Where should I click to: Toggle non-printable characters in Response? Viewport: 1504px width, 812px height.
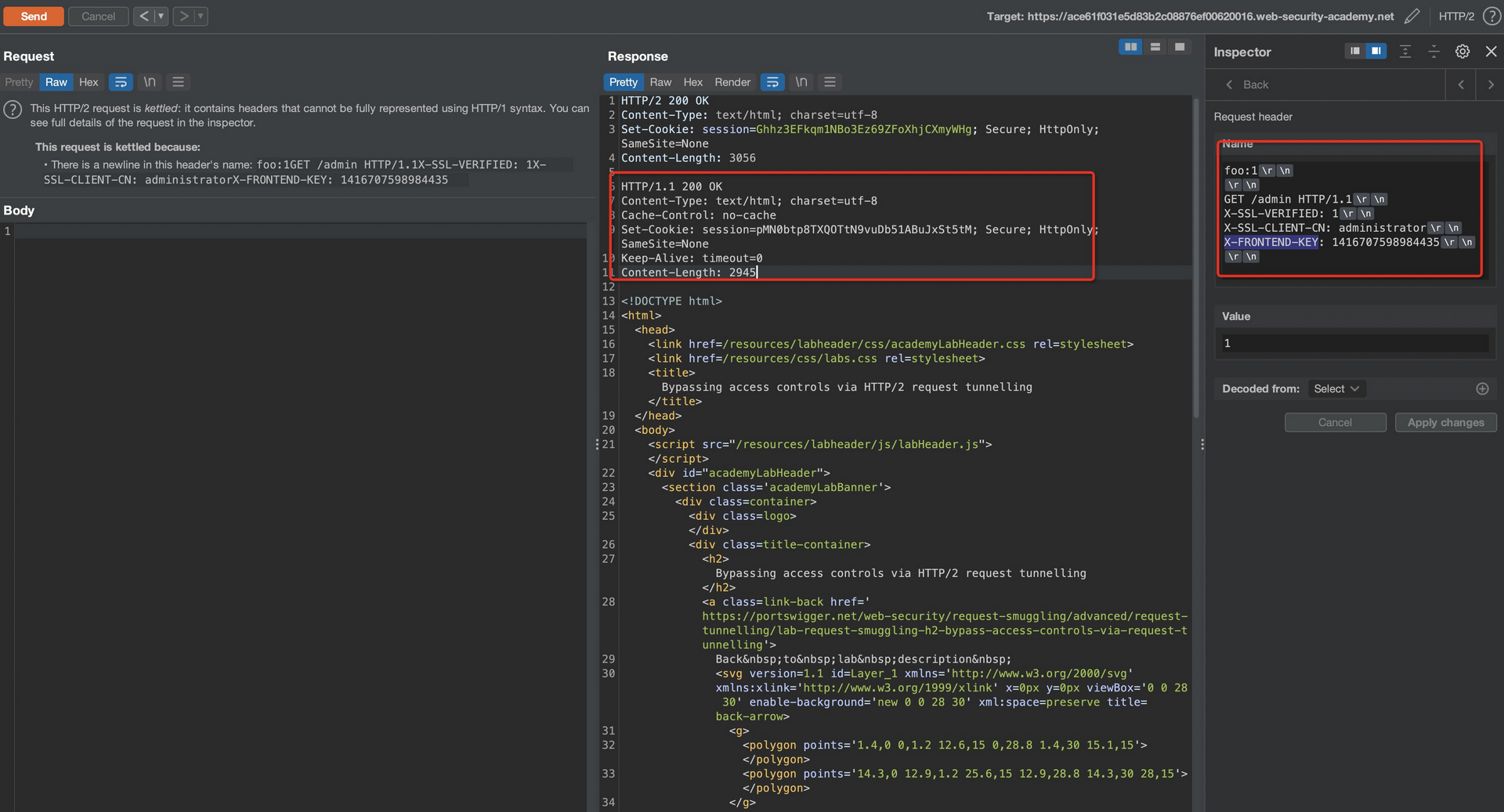pyautogui.click(x=801, y=82)
